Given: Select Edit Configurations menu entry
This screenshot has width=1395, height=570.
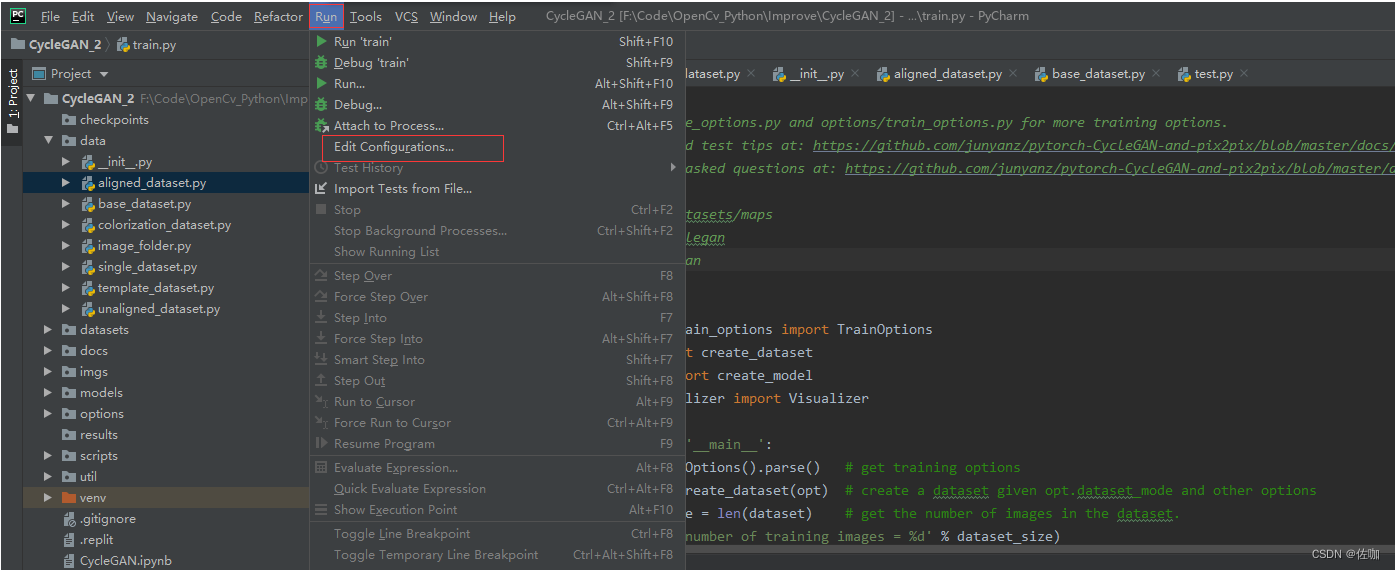Looking at the screenshot, I should tap(393, 147).
